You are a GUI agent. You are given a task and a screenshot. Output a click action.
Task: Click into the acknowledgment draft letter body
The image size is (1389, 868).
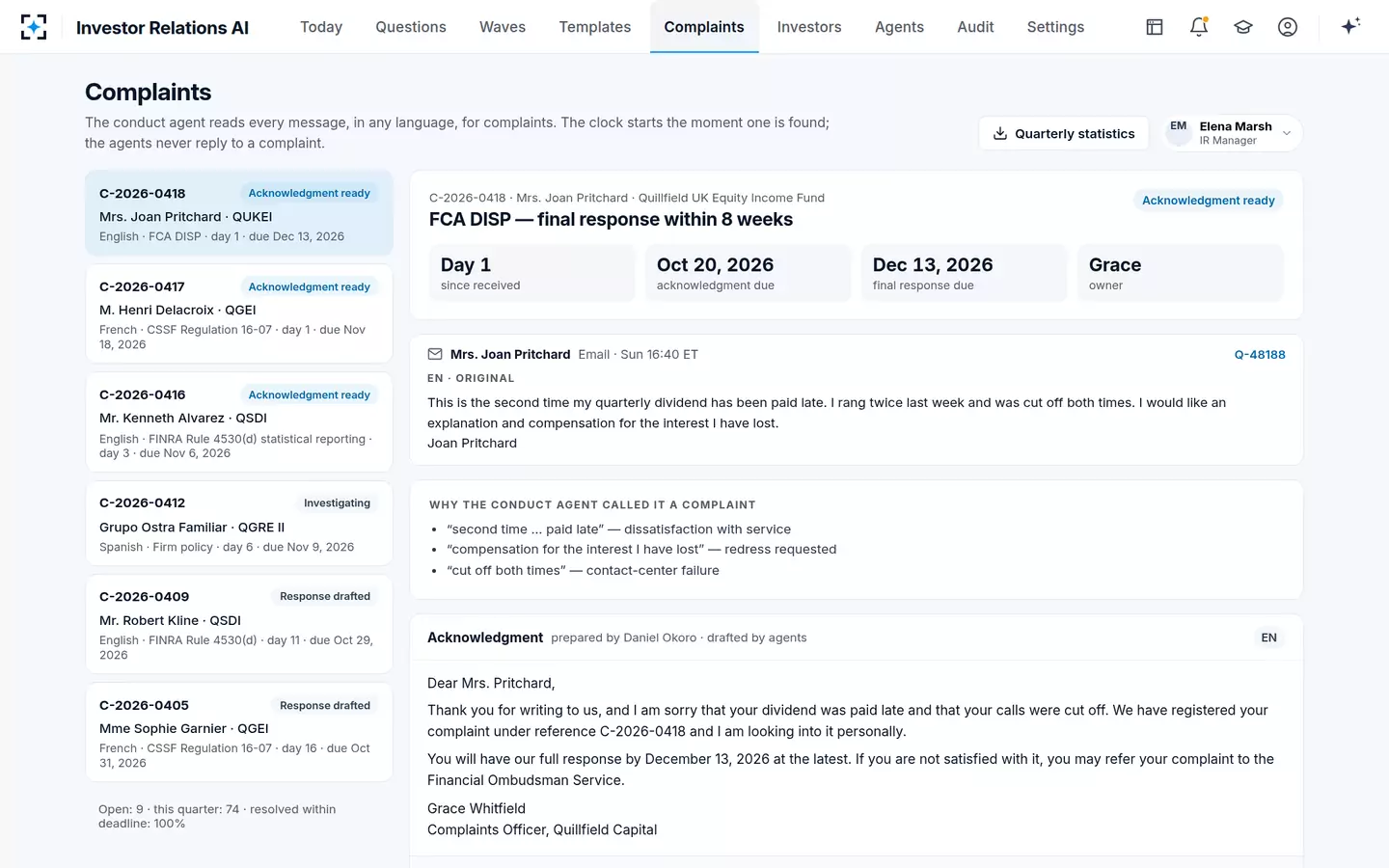[857, 756]
